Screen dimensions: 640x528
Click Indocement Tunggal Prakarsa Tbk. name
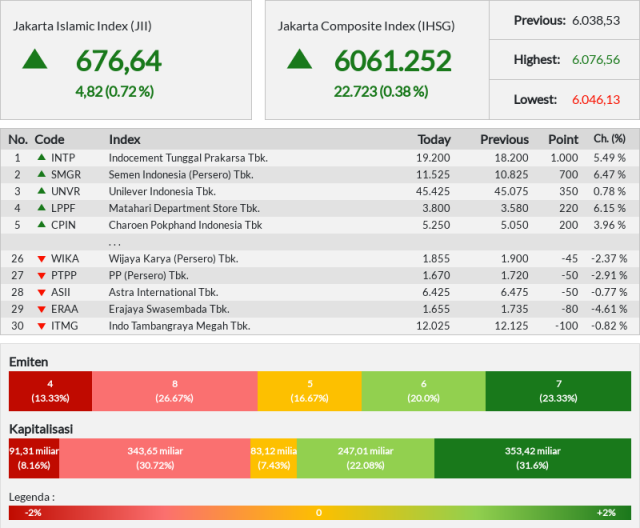(188, 158)
